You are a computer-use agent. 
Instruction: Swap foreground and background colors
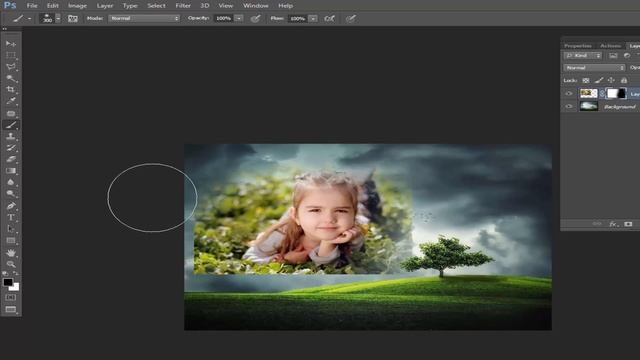point(16,273)
